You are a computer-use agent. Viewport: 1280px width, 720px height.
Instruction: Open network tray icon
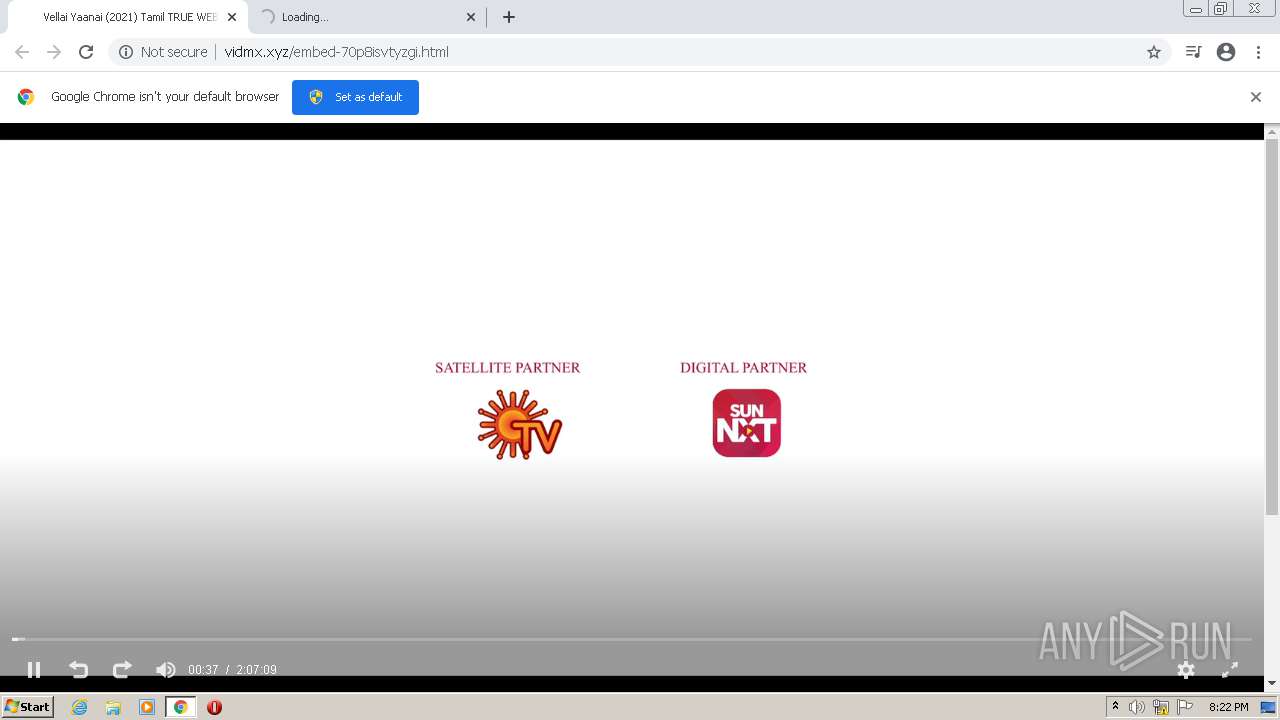pyautogui.click(x=1161, y=707)
